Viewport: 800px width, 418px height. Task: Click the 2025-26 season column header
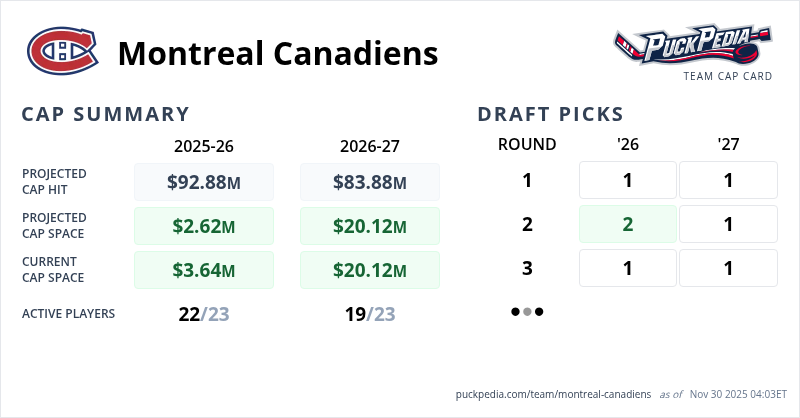pyautogui.click(x=204, y=145)
